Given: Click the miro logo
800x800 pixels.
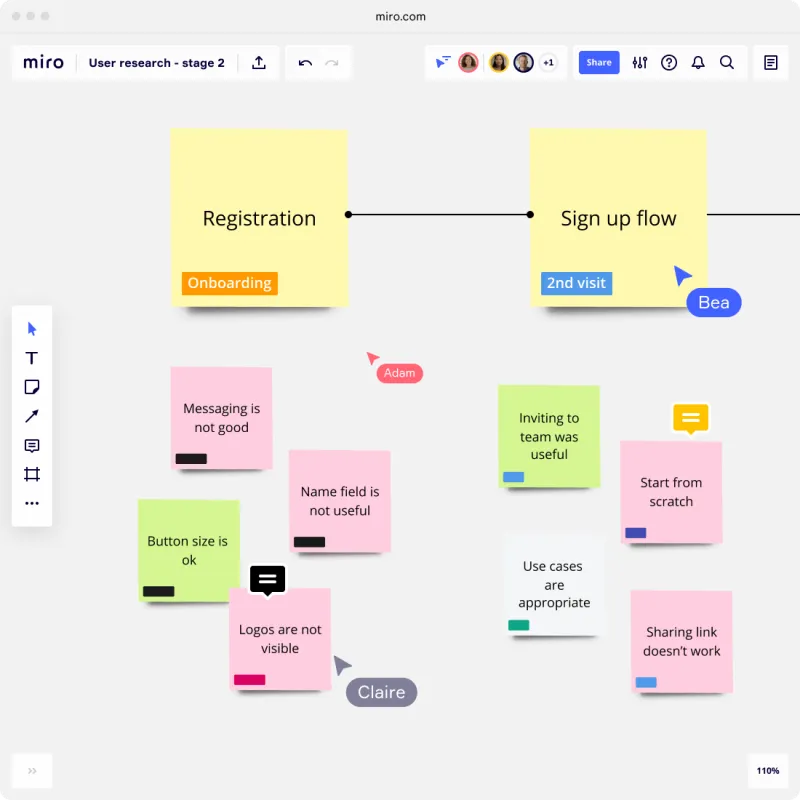Looking at the screenshot, I should coord(43,63).
